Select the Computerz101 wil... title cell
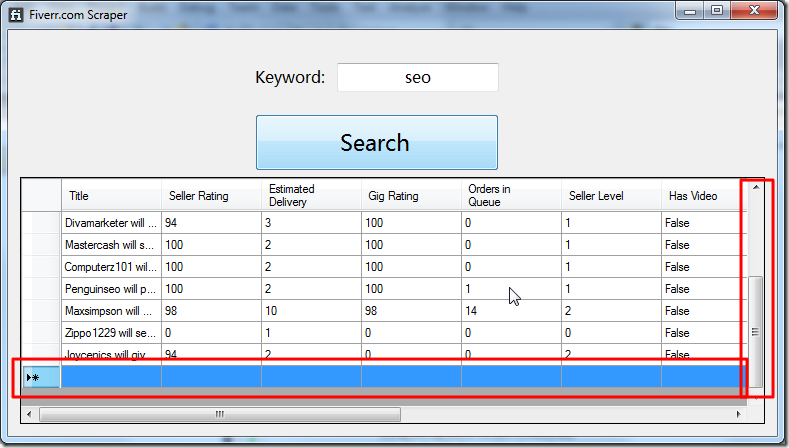Image resolution: width=789 pixels, height=448 pixels. tap(111, 267)
